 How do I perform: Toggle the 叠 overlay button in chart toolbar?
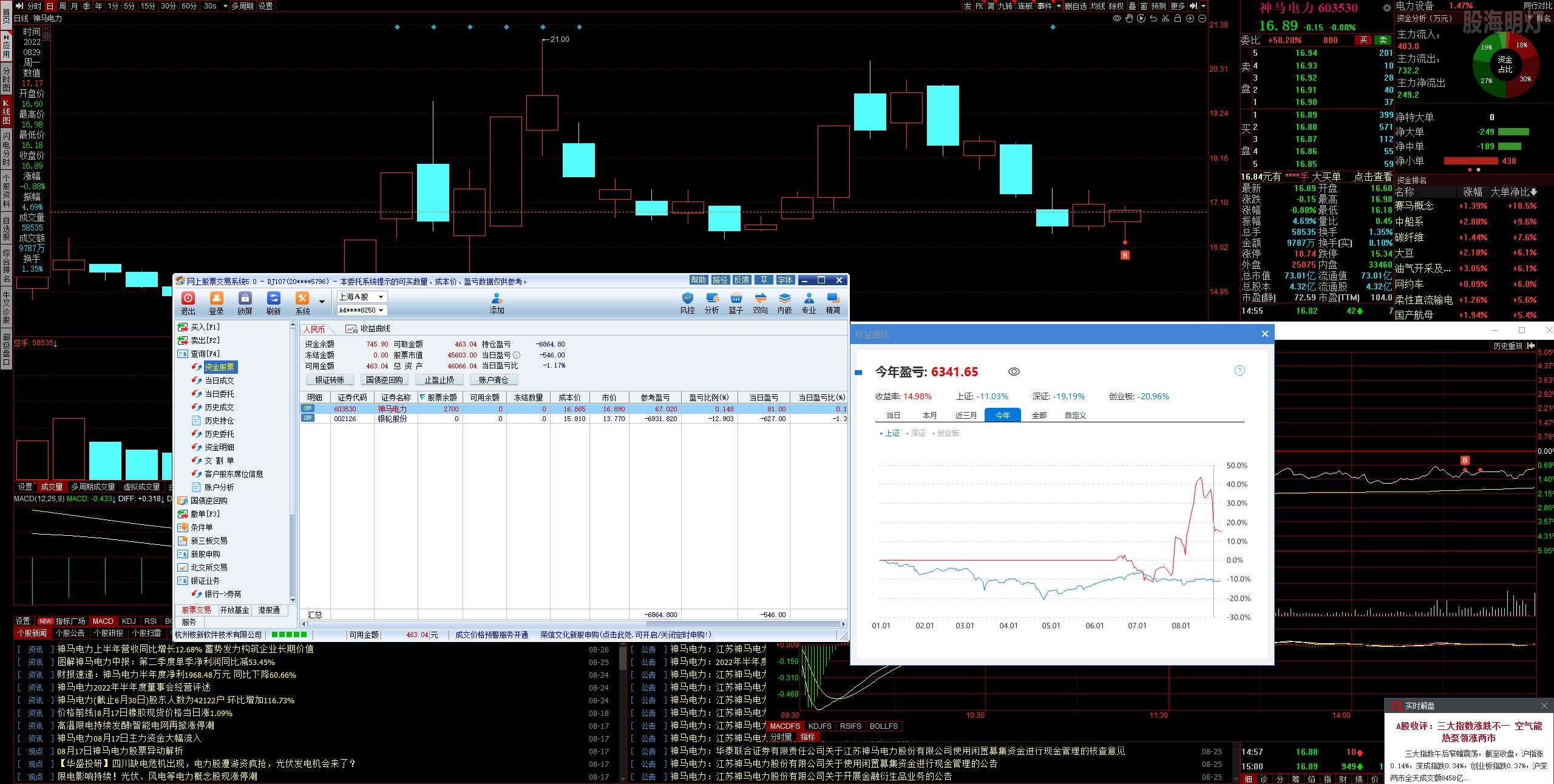1132,6
